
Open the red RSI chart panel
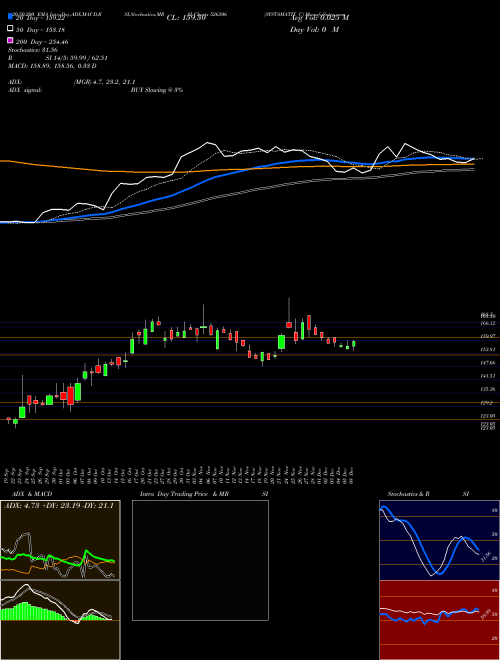tap(439, 620)
